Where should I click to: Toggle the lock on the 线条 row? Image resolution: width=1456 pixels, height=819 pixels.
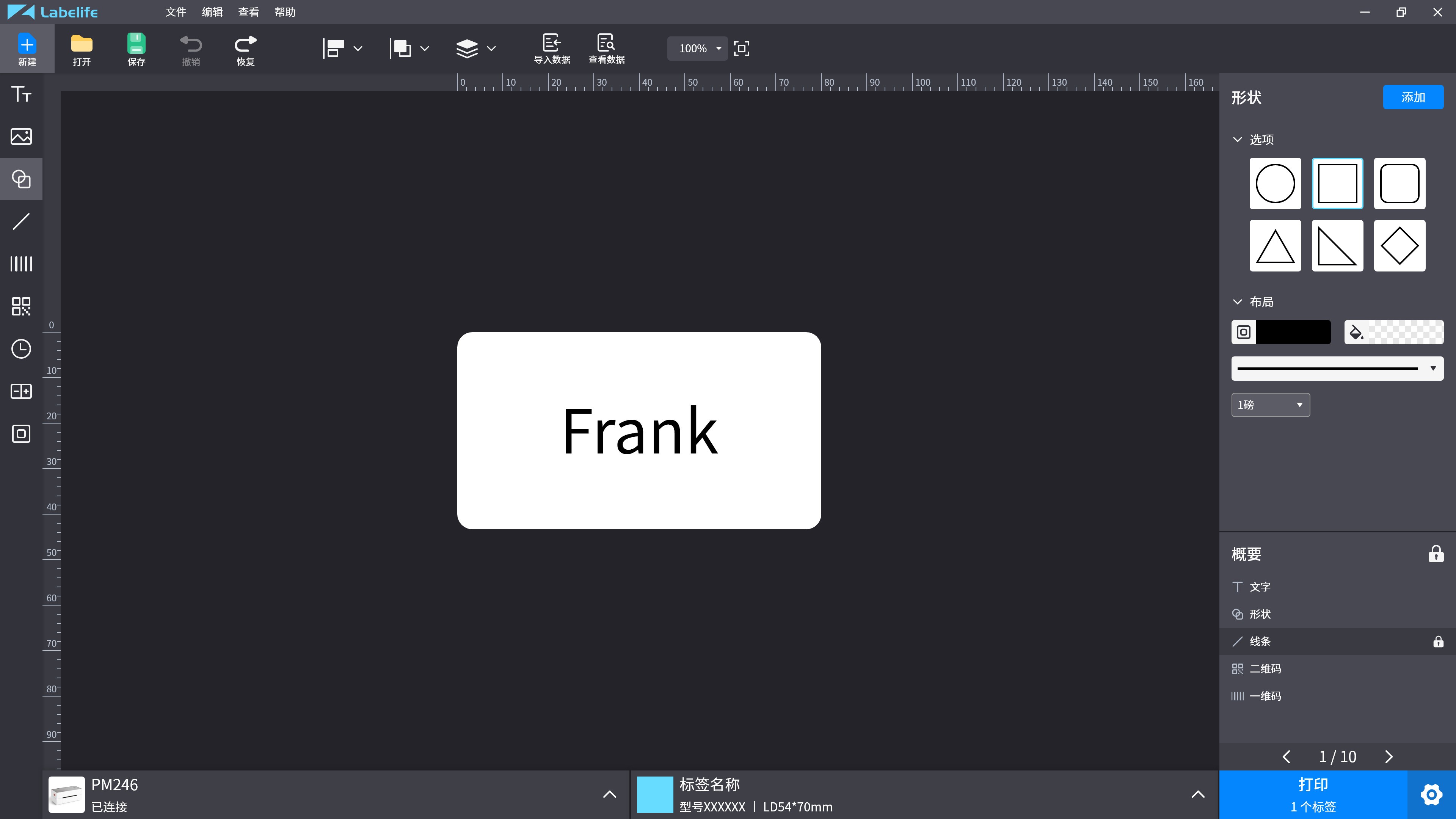click(x=1438, y=642)
